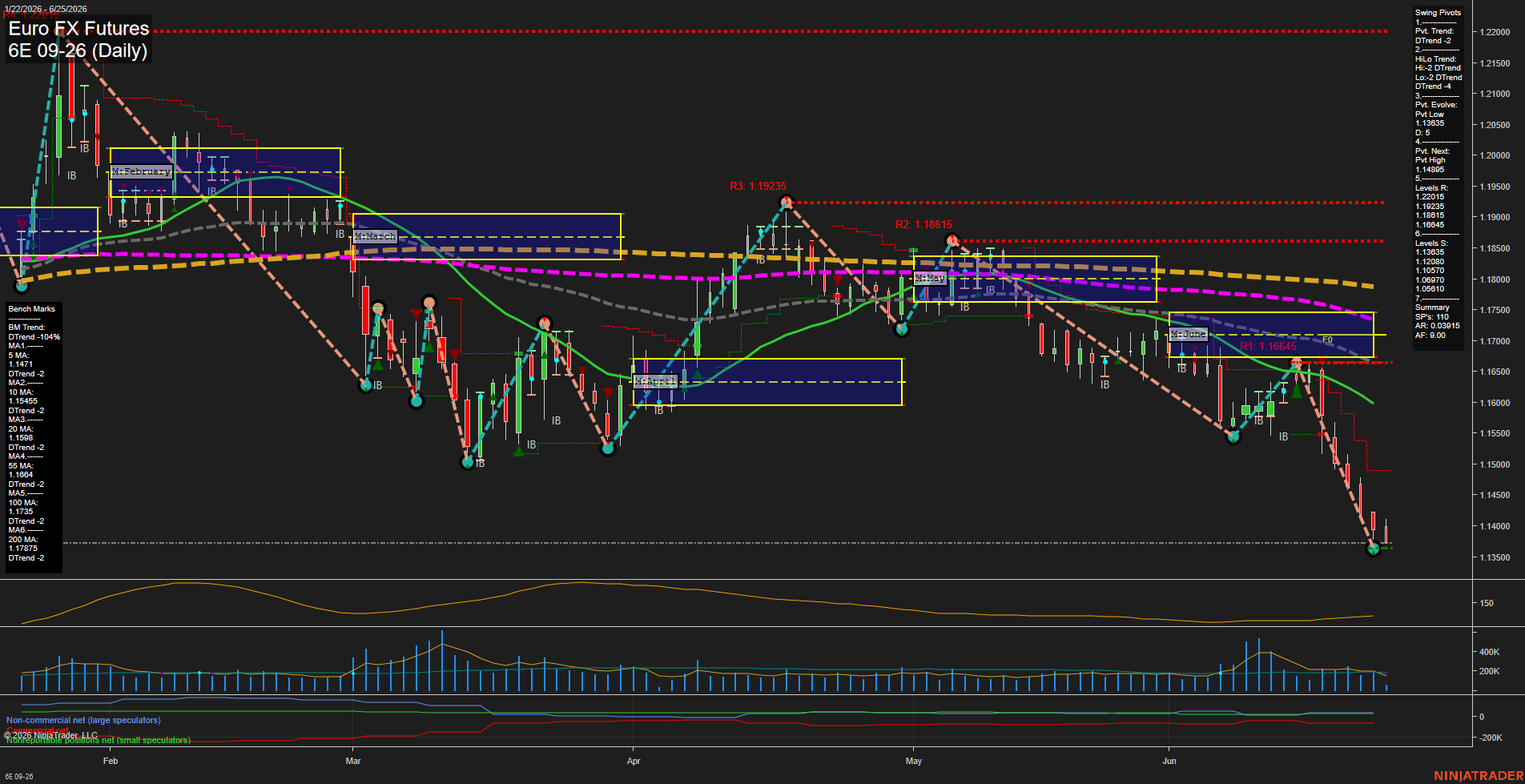The width and height of the screenshot is (1525, 784).
Task: Click the -200K COT axis label
Action: coord(1491,738)
